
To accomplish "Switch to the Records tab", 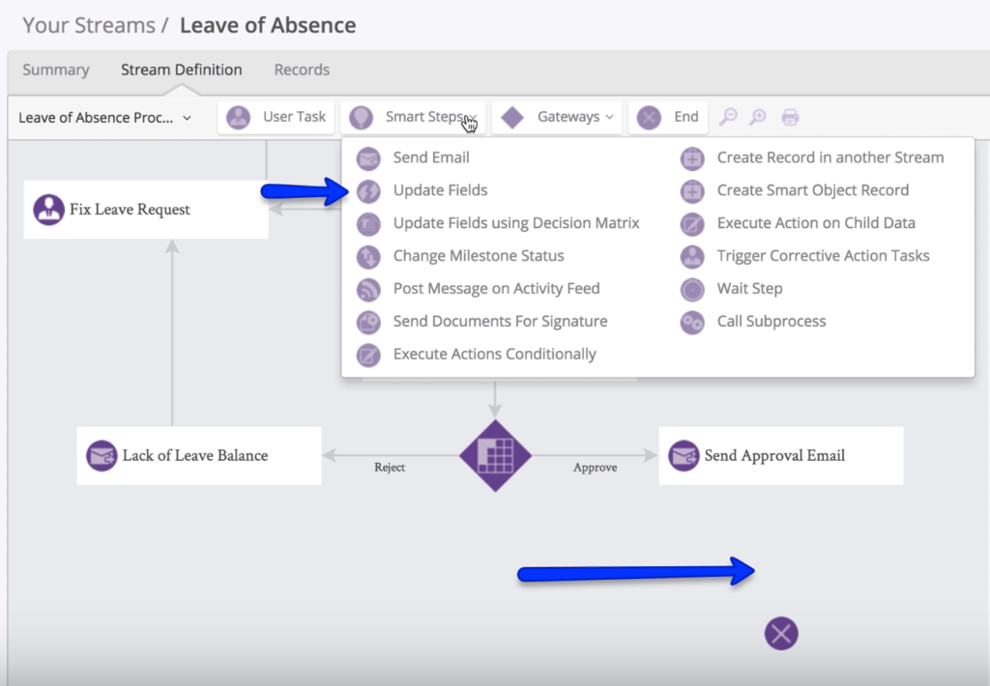I will click(x=301, y=69).
